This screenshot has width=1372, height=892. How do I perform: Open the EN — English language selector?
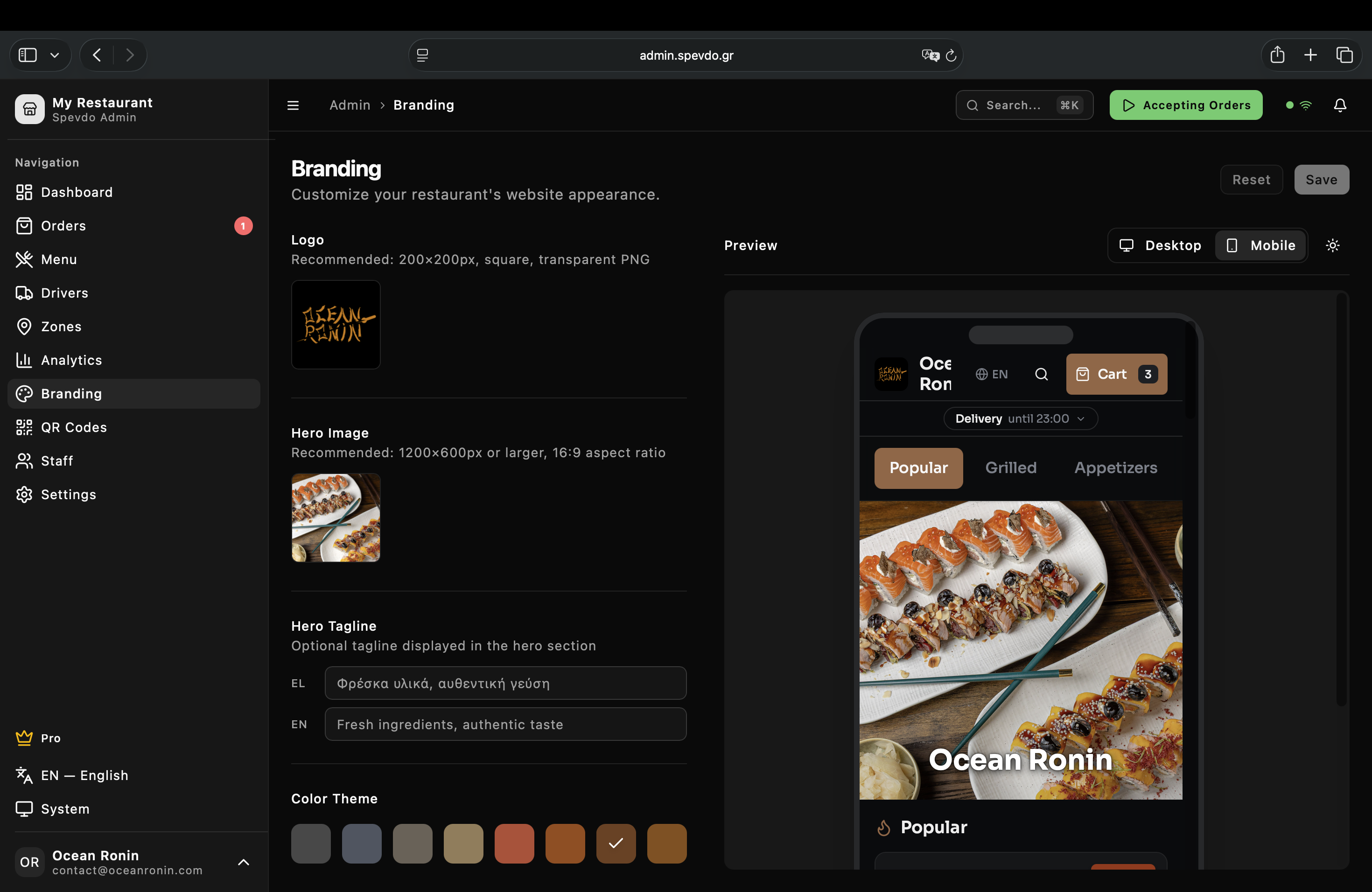click(x=84, y=775)
